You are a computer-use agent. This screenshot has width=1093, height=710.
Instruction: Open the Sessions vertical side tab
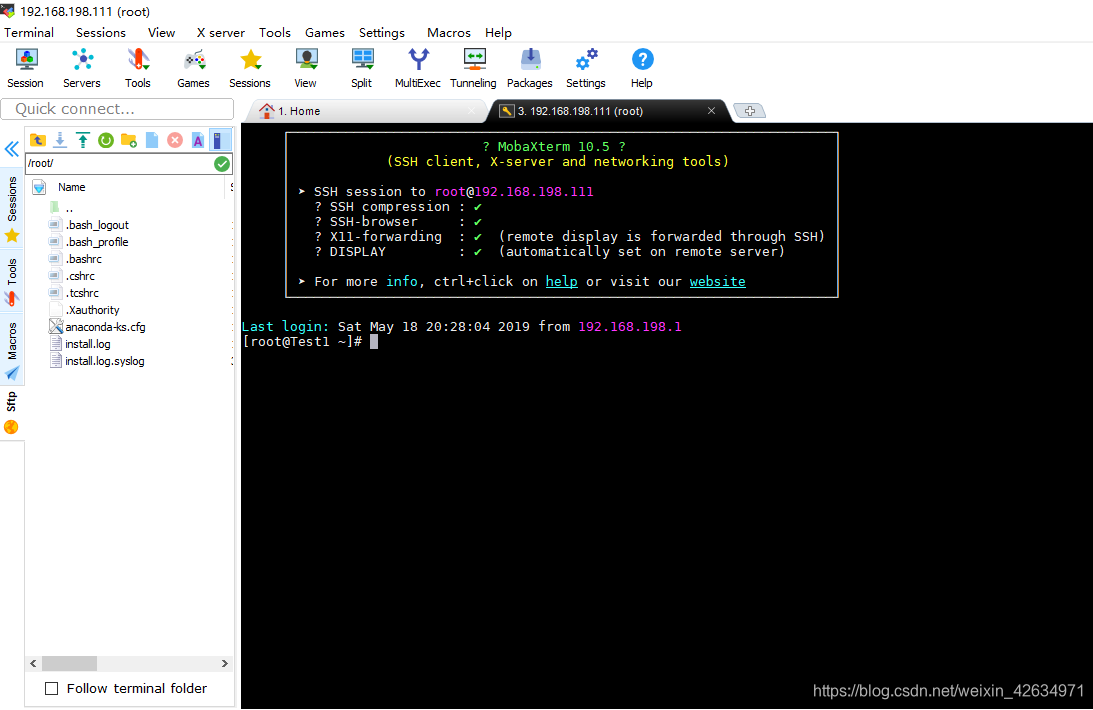click(12, 209)
